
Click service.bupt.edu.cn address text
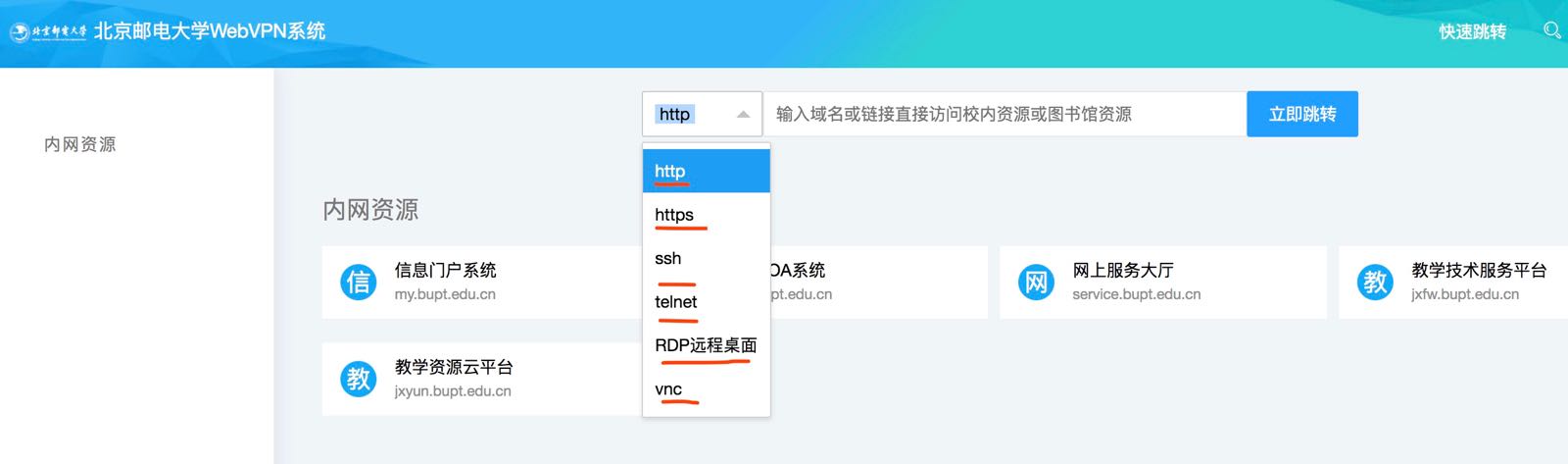click(x=1137, y=294)
